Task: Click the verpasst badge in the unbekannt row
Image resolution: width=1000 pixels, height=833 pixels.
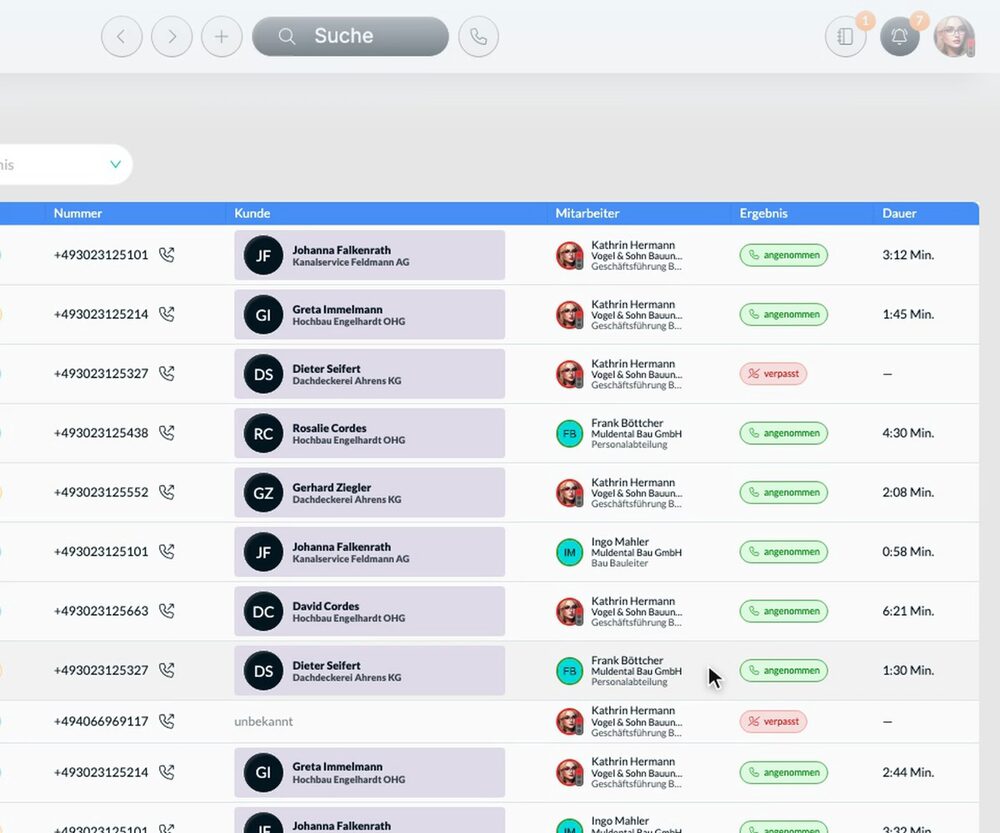Action: pos(773,721)
